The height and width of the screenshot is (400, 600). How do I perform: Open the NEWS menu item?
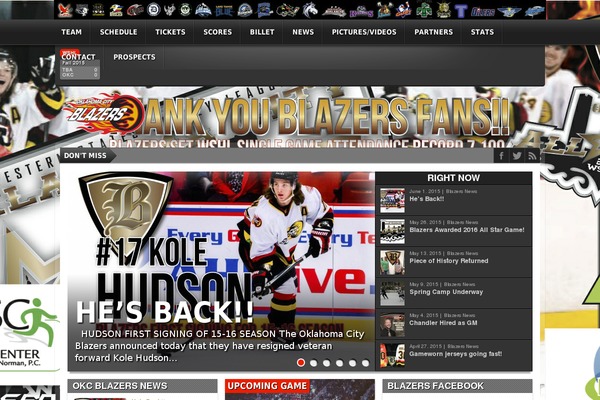coord(303,32)
